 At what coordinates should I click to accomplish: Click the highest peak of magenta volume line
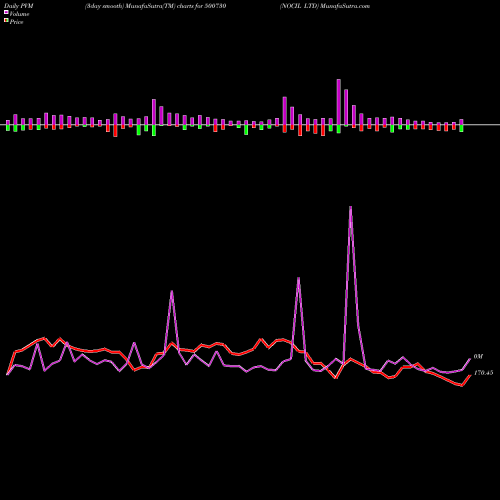350,207
